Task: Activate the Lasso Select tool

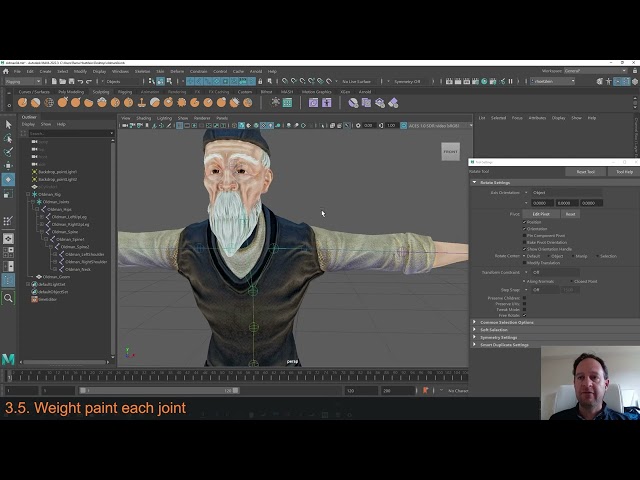Action: point(8,138)
